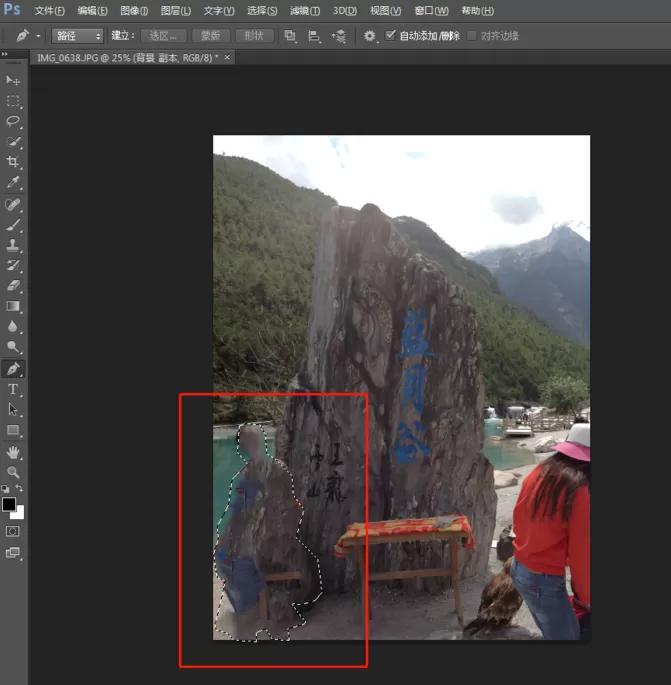Select the Move tool

coord(13,80)
